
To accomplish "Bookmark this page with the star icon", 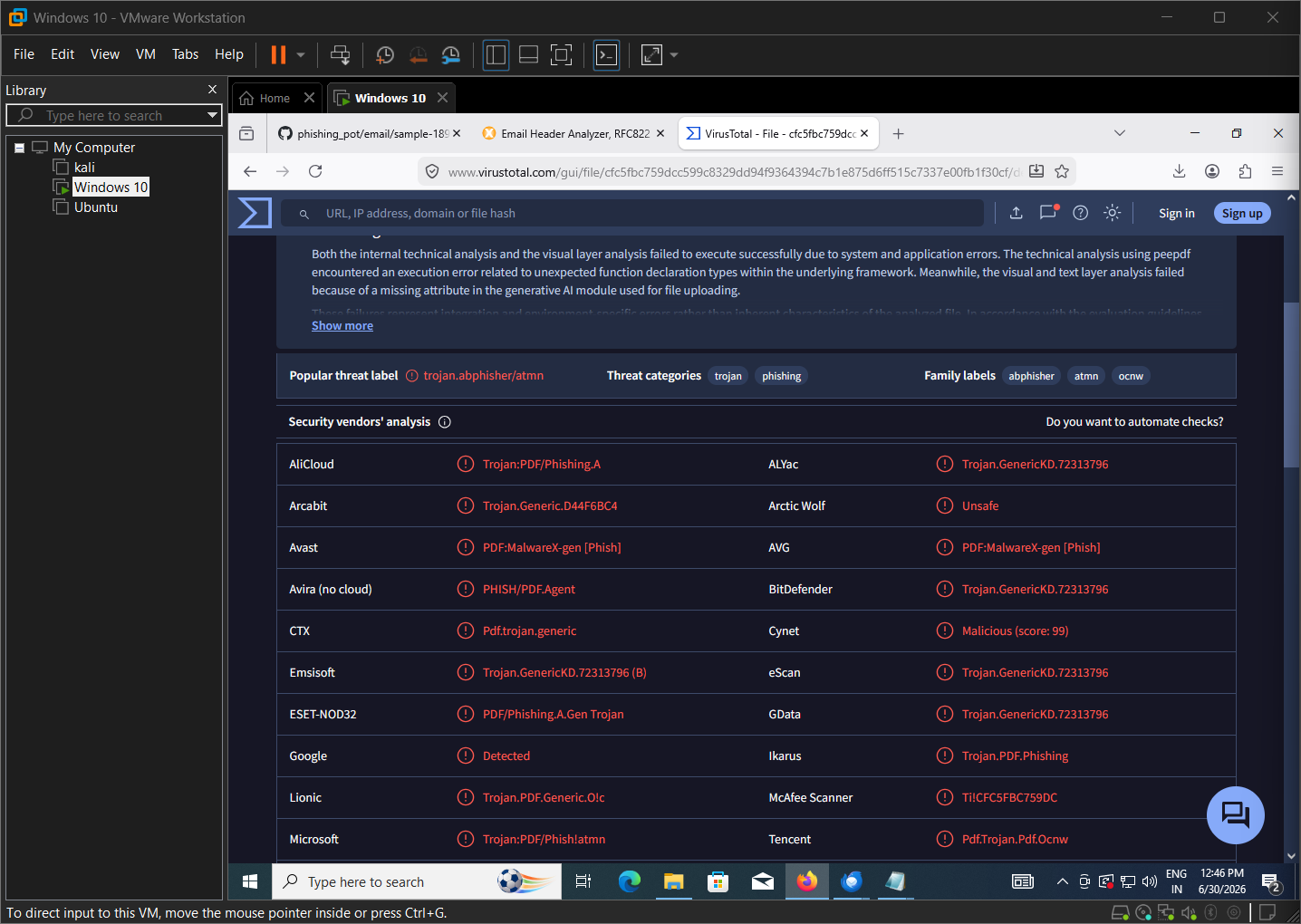I will click(1062, 171).
